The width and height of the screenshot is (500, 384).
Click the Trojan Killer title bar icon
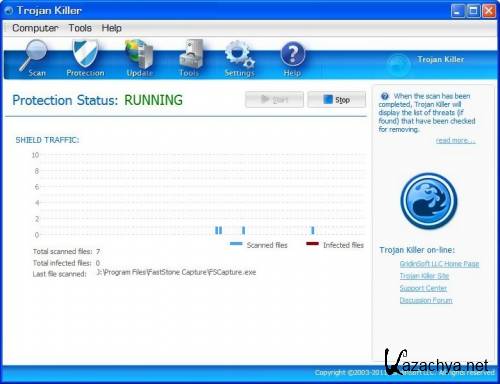tap(9, 11)
